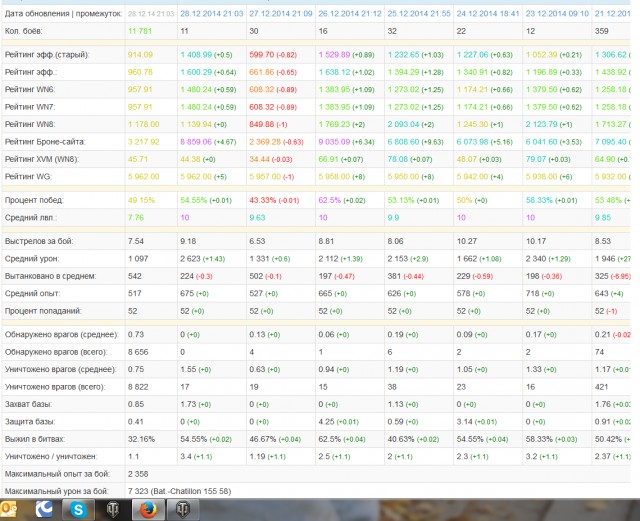Select total spotted enemies value 8 656
The width and height of the screenshot is (640, 521).
click(138, 352)
